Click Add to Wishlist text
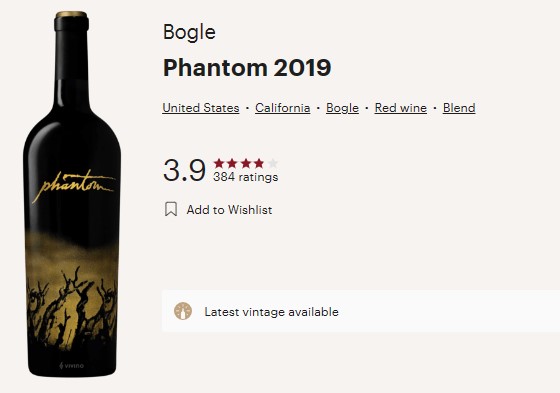 (x=229, y=210)
